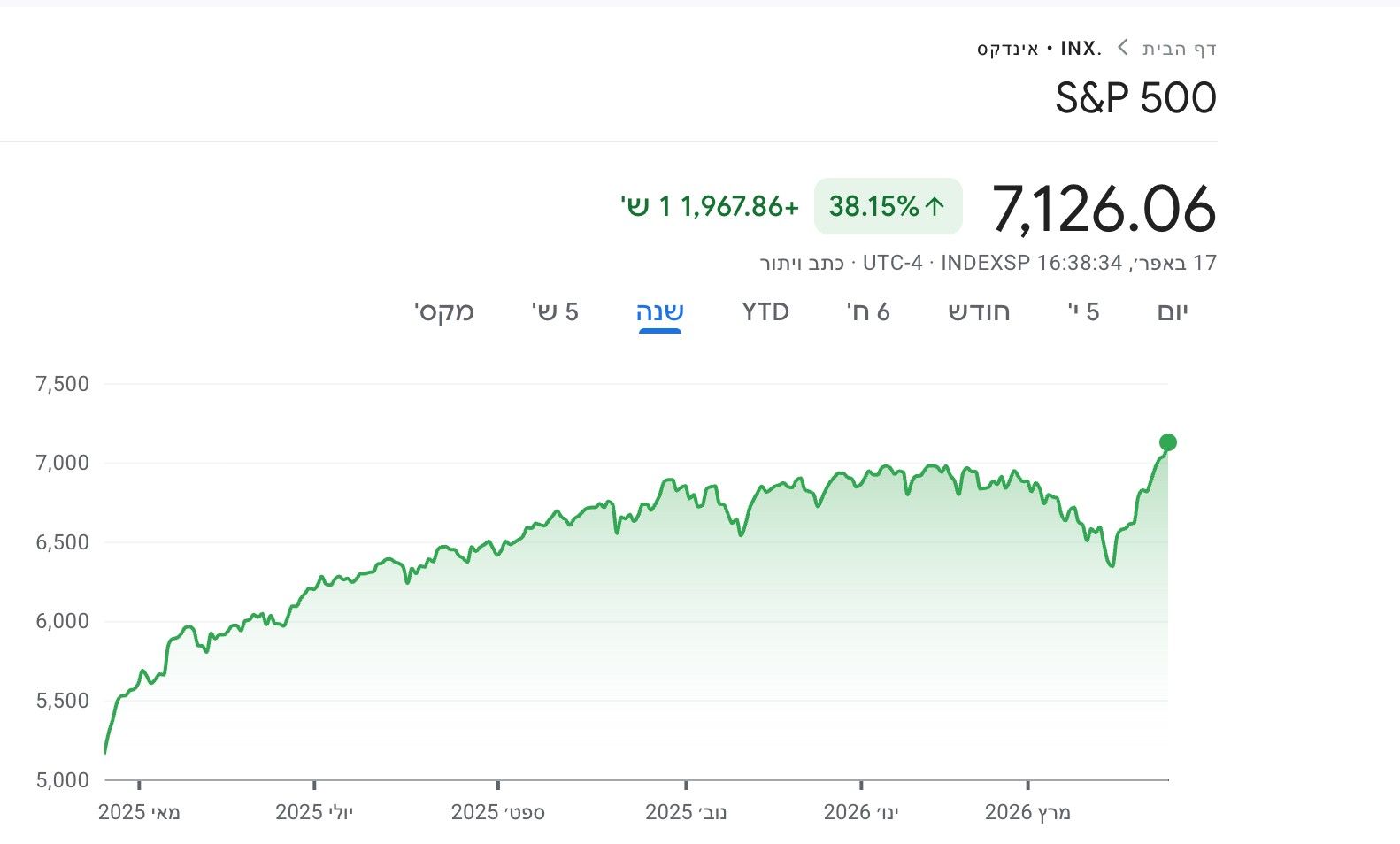Click the S&P 500 page title
1400x844 pixels.
(1135, 97)
